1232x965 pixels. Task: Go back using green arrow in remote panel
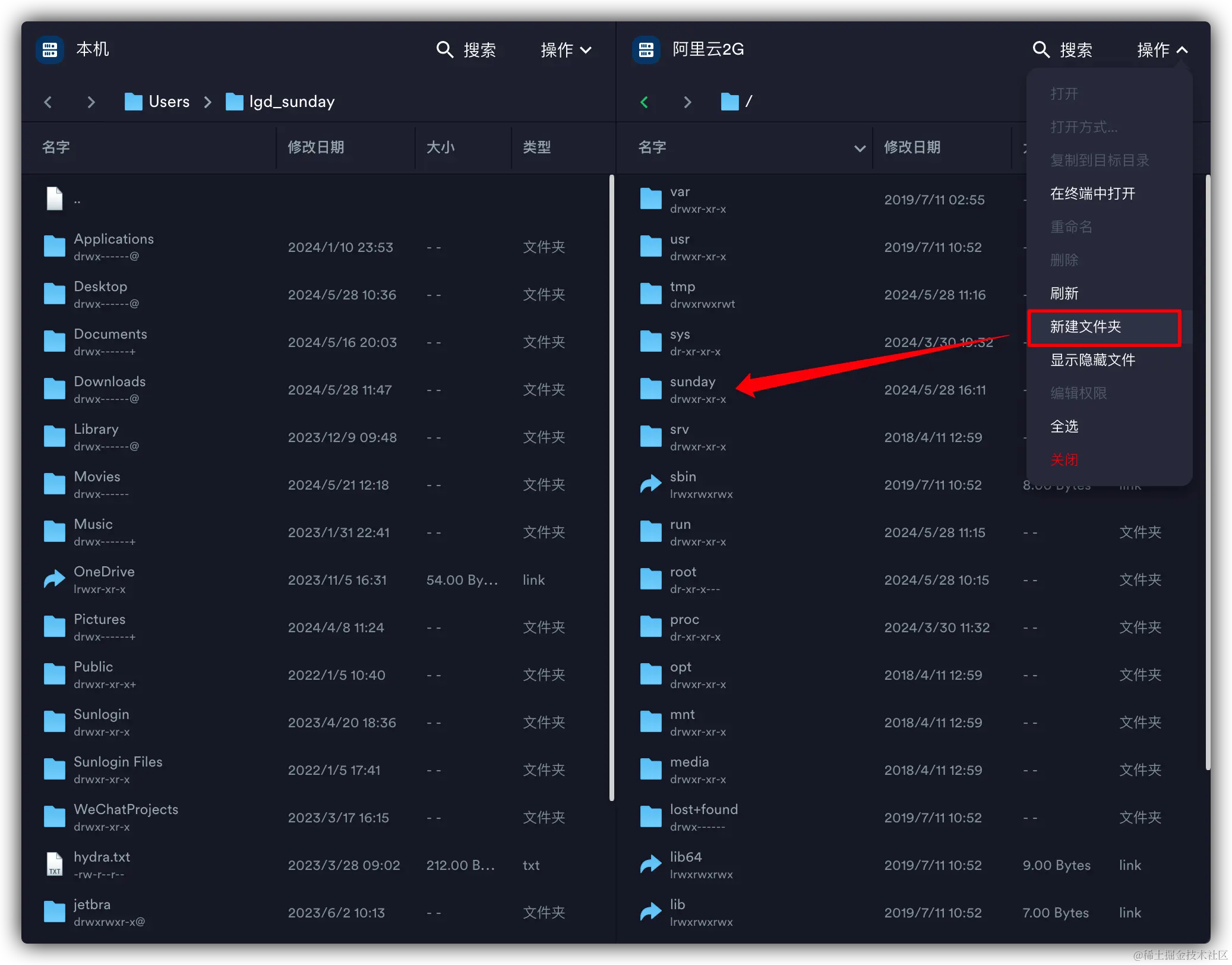pos(644,102)
